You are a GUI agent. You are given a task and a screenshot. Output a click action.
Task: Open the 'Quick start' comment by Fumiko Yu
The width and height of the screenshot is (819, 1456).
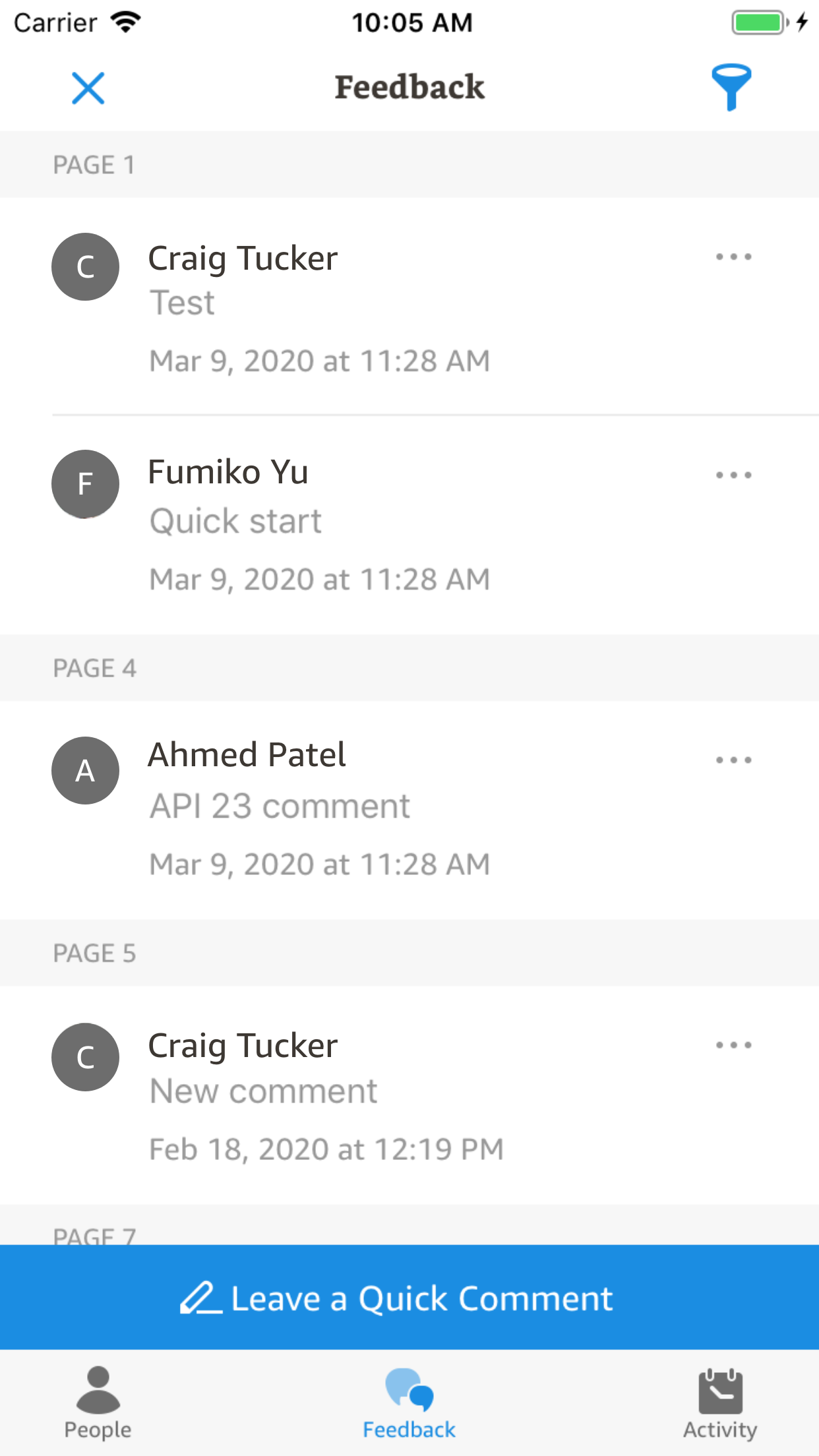(x=235, y=521)
